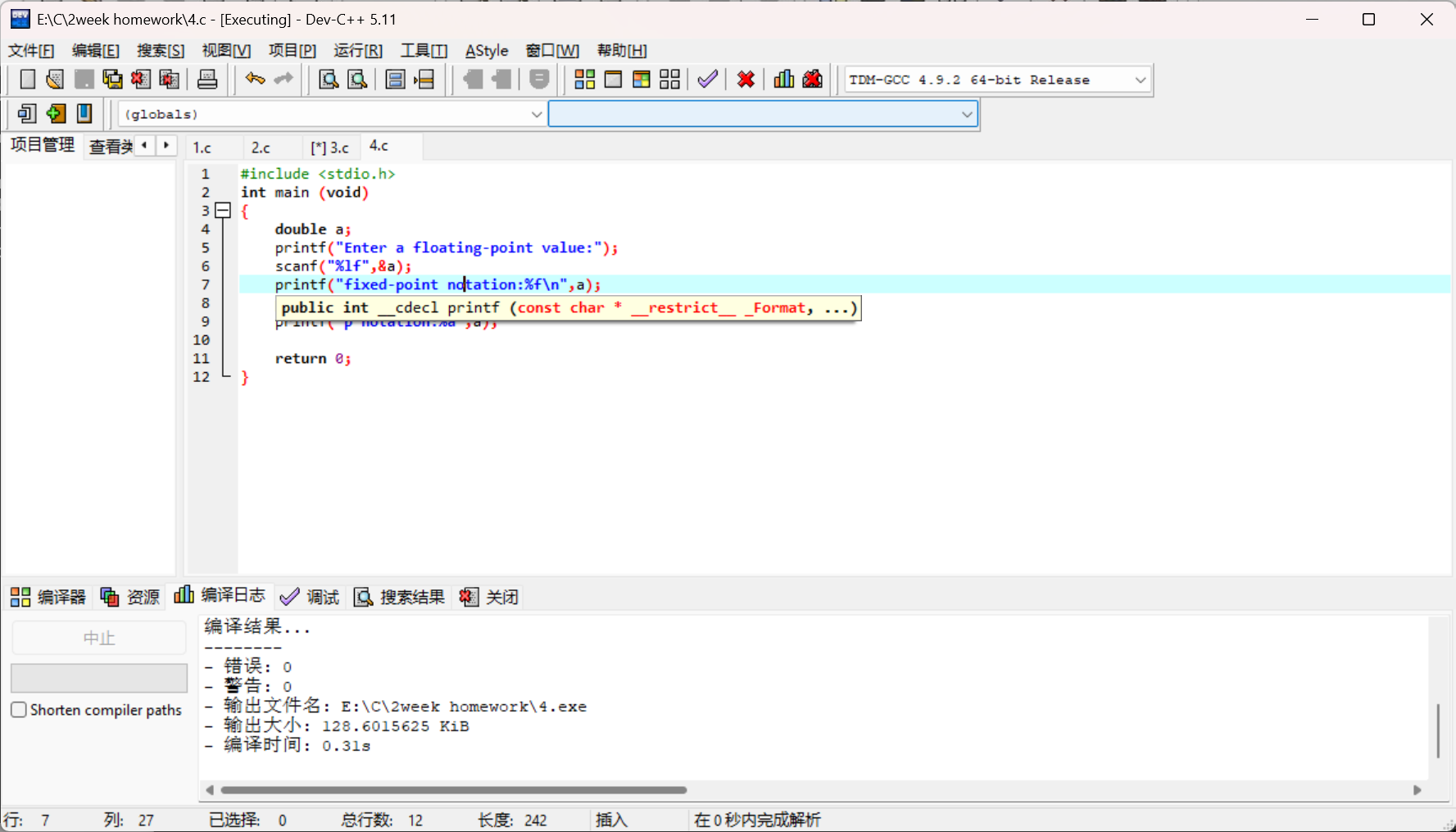Click the Goto line toolbar icon
Viewport: 1456px width, 832px height.
[424, 80]
